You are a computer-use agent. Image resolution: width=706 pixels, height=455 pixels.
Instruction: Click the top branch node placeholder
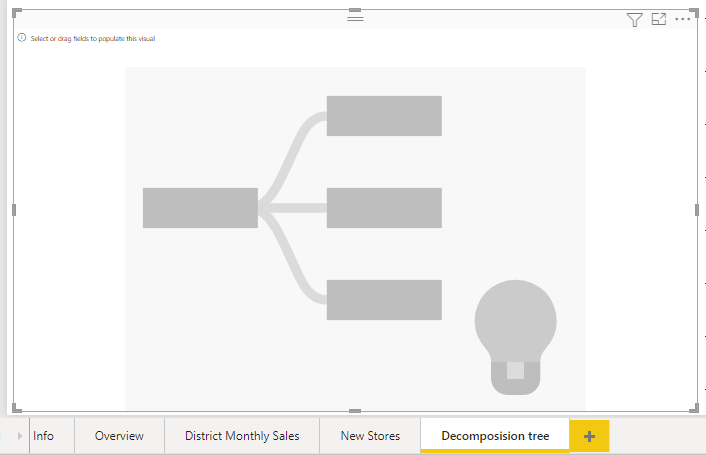point(384,116)
